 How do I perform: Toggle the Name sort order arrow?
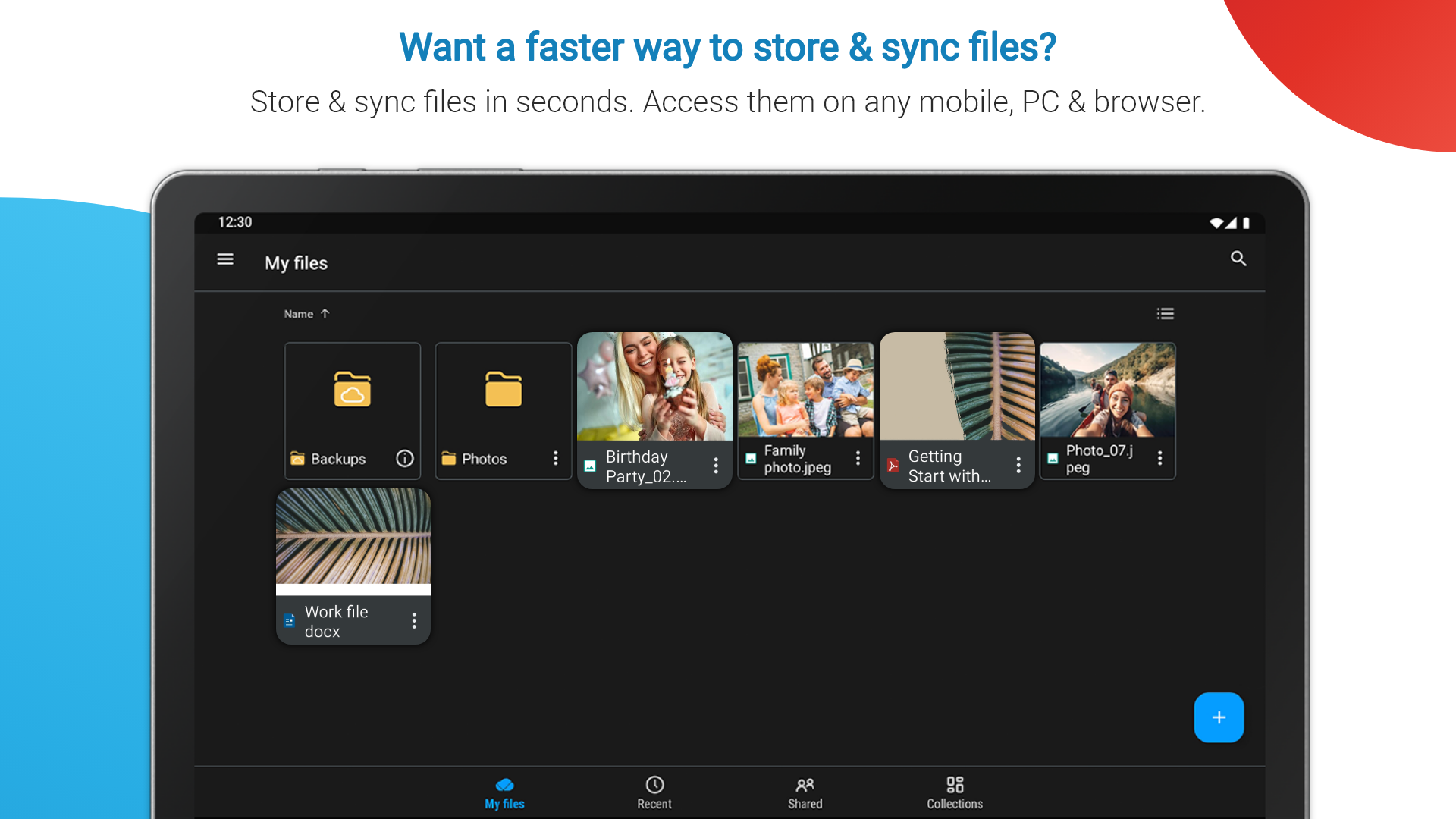coord(325,314)
